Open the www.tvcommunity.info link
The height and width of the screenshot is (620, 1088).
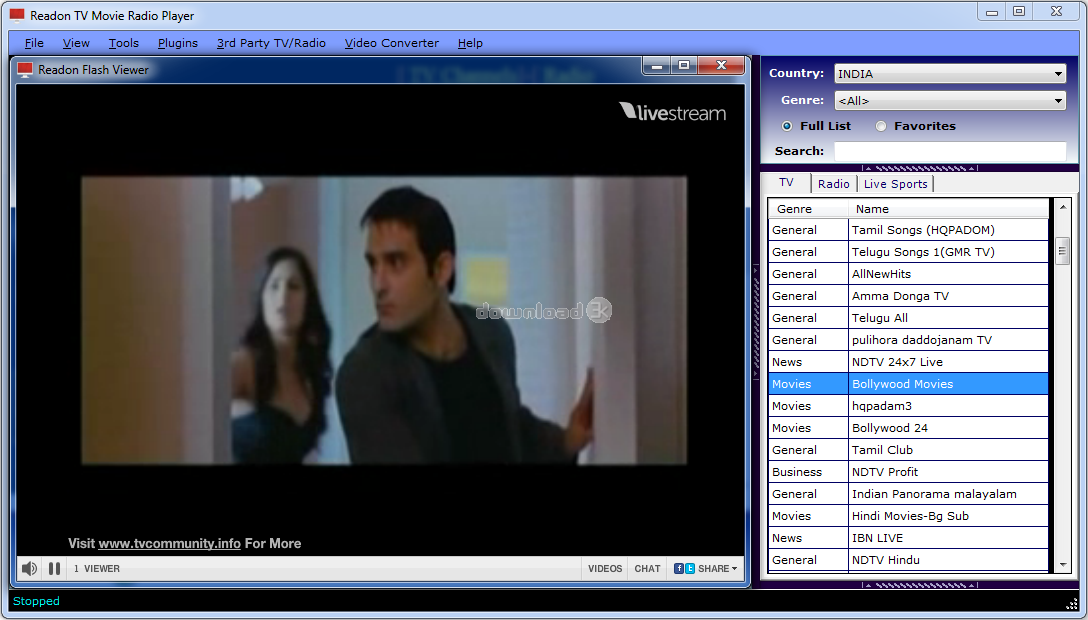[x=169, y=543]
